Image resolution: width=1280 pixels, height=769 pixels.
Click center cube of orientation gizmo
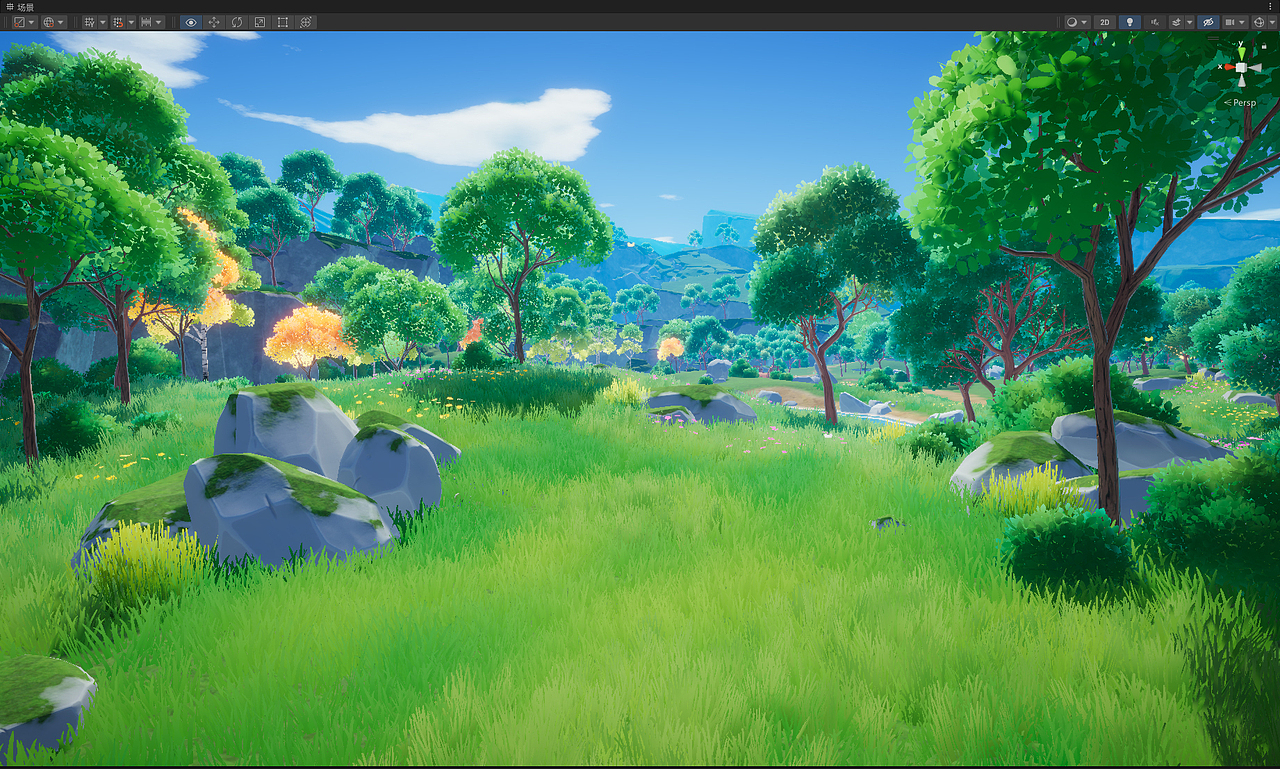1241,68
